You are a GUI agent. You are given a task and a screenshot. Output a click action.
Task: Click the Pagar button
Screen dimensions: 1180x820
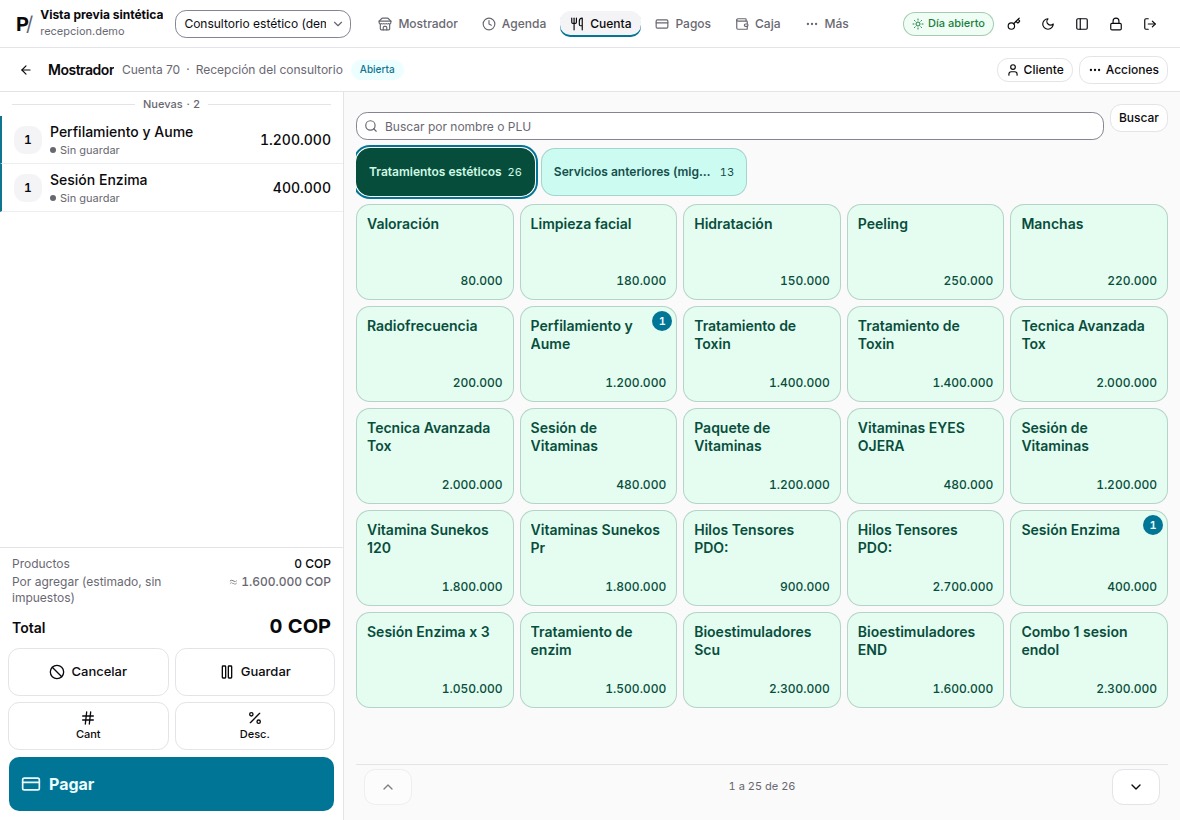172,784
